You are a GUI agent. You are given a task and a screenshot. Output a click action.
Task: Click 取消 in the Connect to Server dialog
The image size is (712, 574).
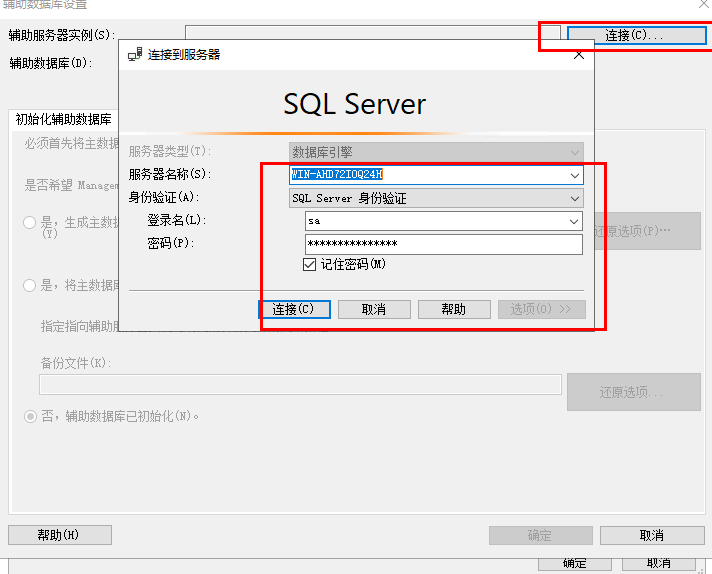[374, 309]
